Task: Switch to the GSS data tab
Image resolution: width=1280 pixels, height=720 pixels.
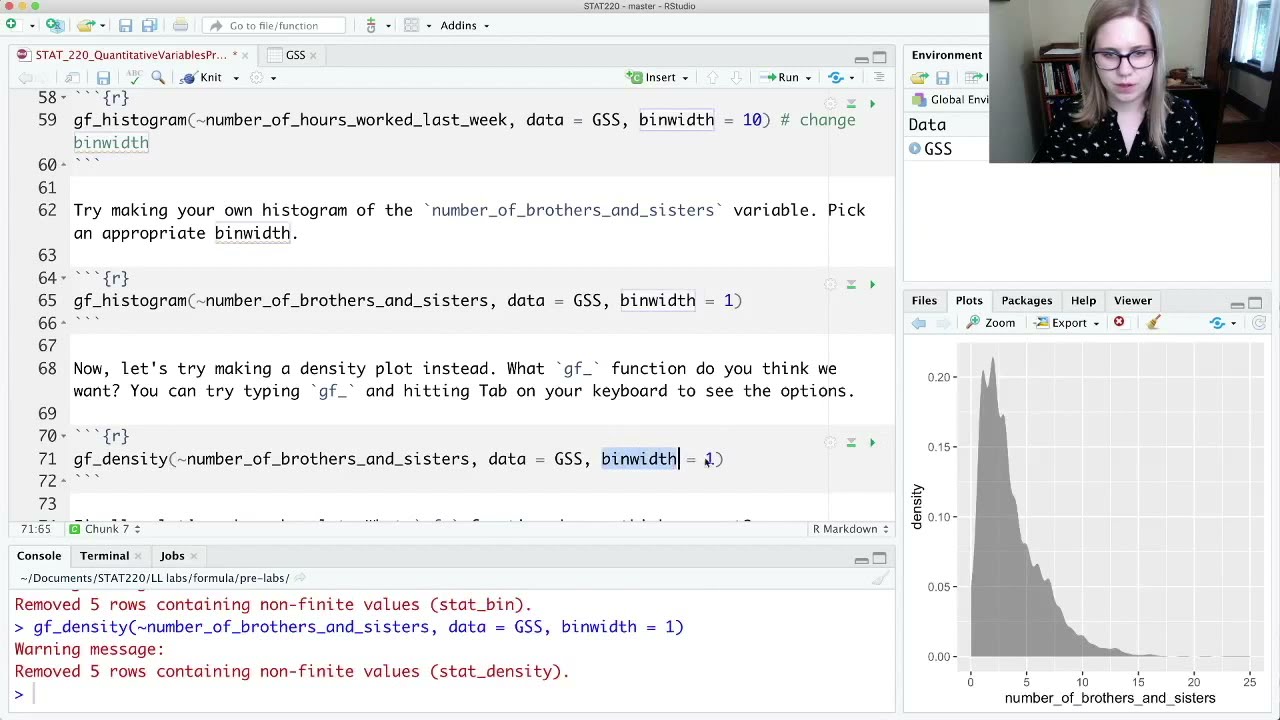Action: click(295, 55)
